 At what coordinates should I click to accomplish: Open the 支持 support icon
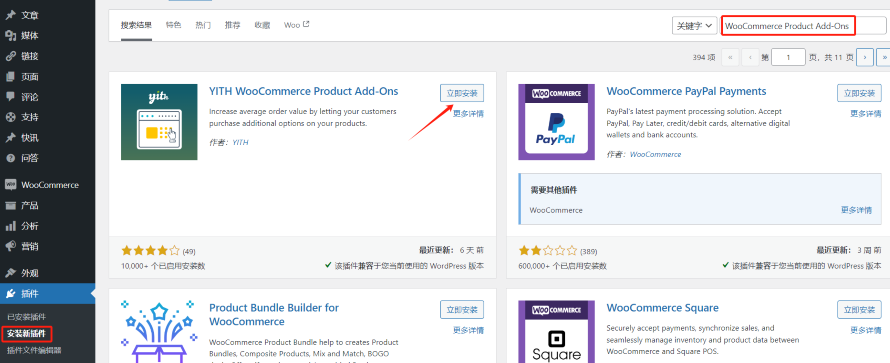coord(10,117)
